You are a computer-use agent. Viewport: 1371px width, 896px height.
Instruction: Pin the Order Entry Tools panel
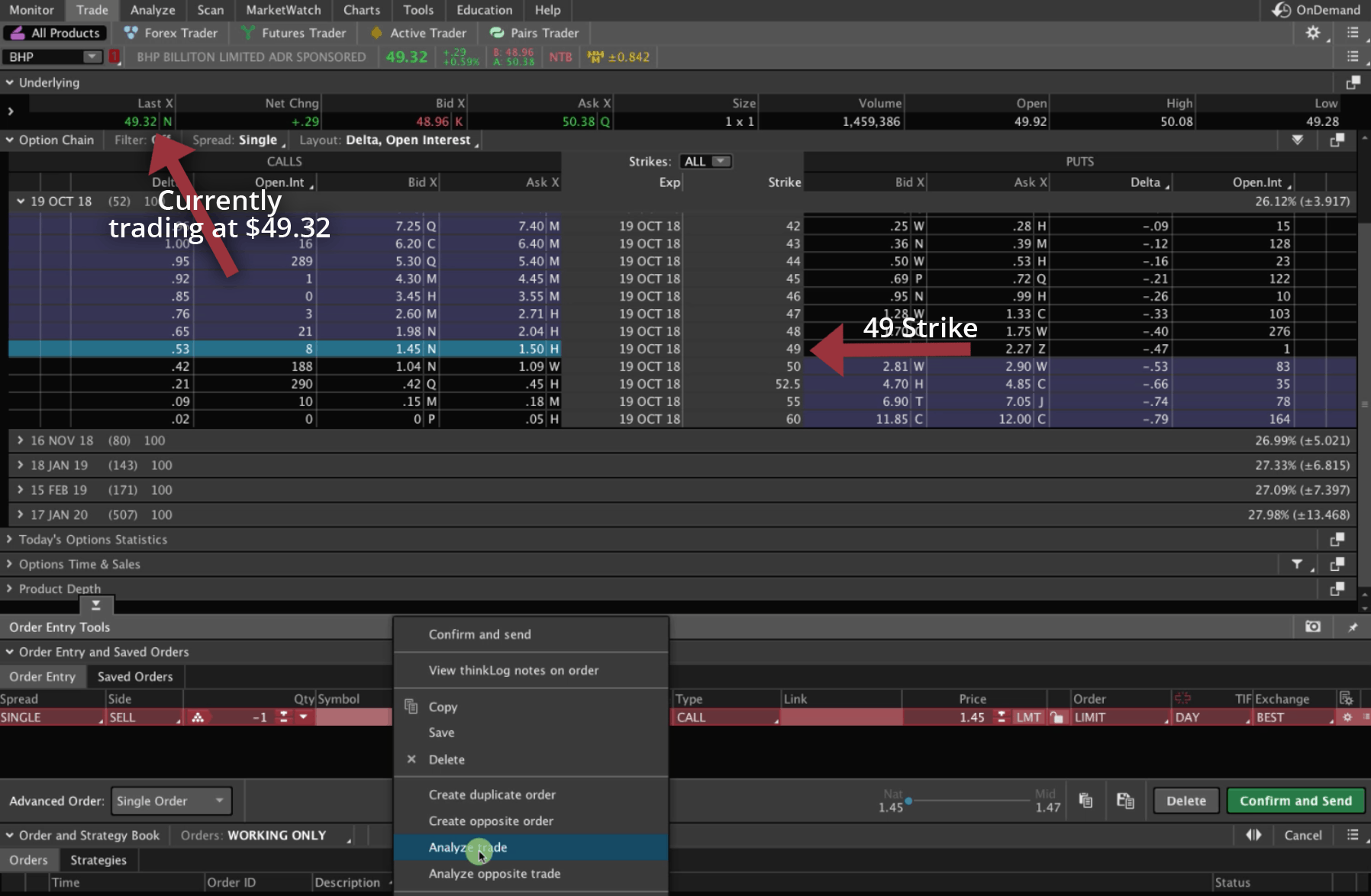click(1352, 627)
